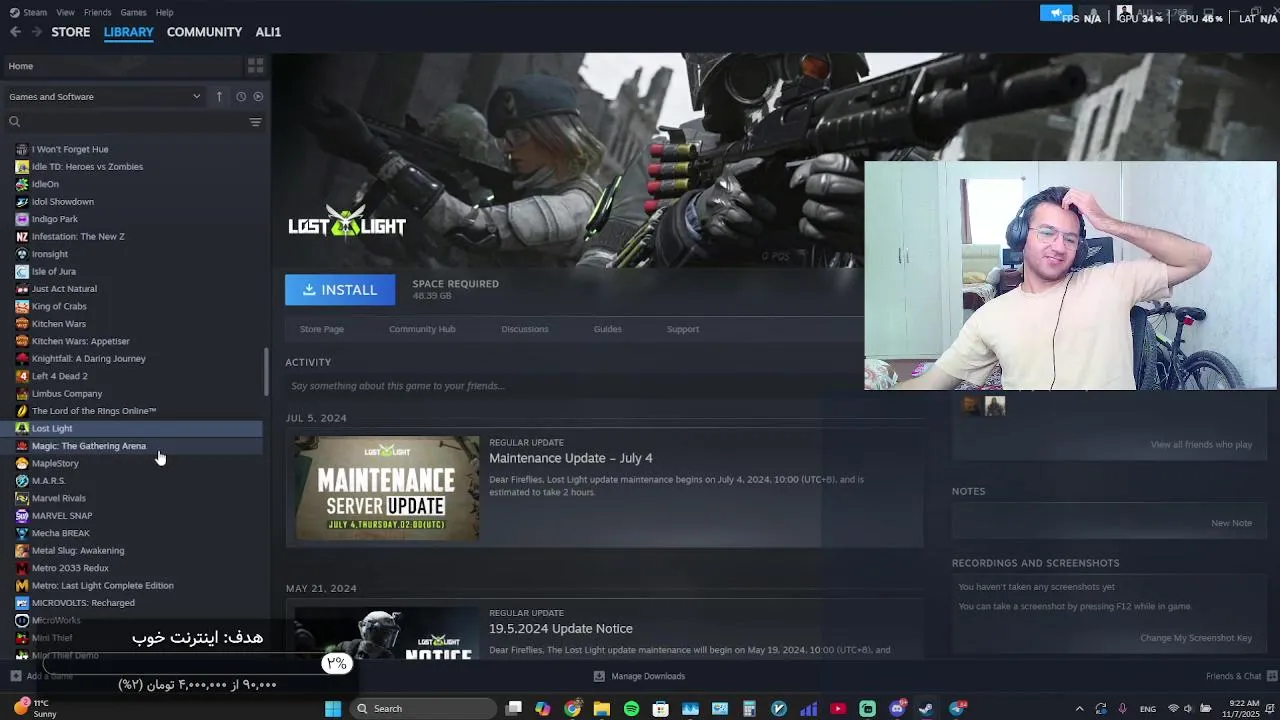
Task: Select 'Metal Slug: Awakening' entry
Action: [132, 551]
